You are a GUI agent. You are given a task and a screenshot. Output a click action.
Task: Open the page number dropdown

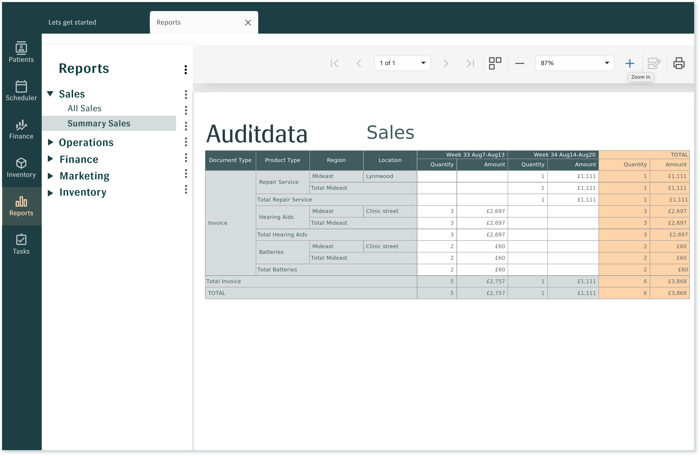[402, 63]
